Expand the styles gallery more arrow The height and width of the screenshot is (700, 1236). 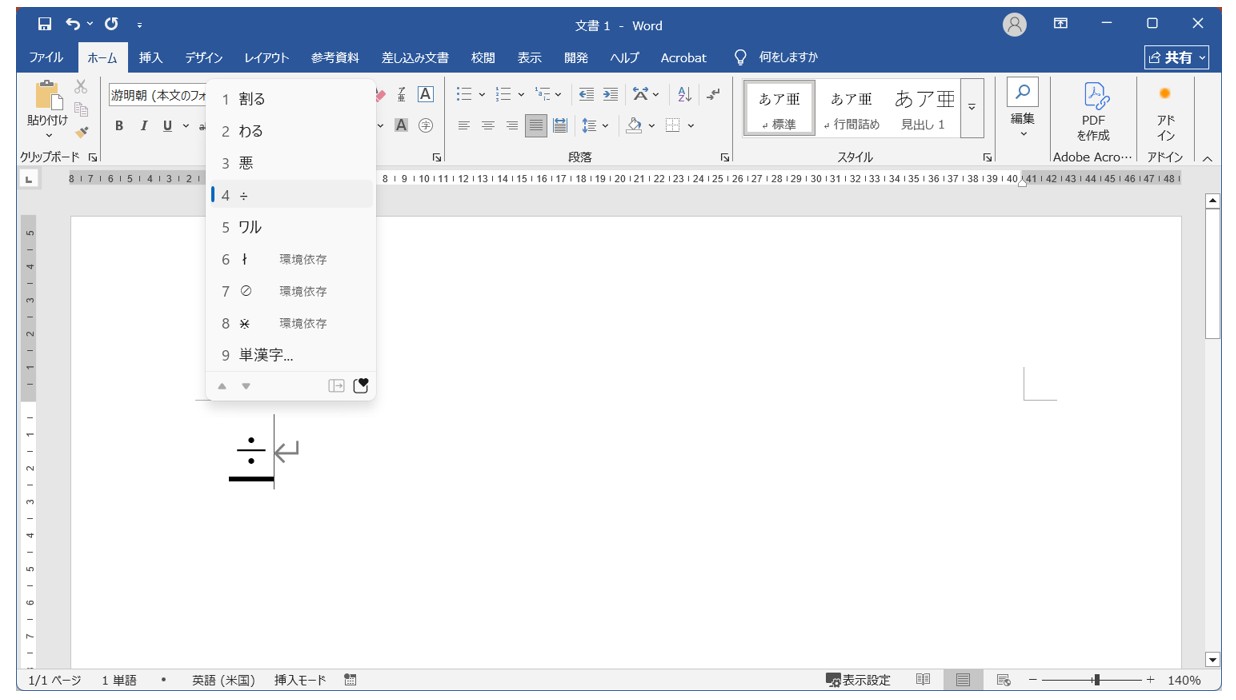coord(972,108)
